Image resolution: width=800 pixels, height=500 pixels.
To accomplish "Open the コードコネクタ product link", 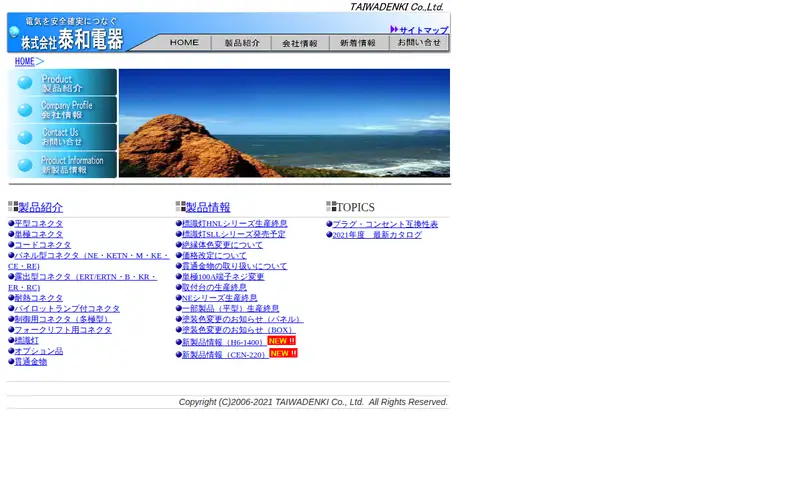I will pos(42,245).
